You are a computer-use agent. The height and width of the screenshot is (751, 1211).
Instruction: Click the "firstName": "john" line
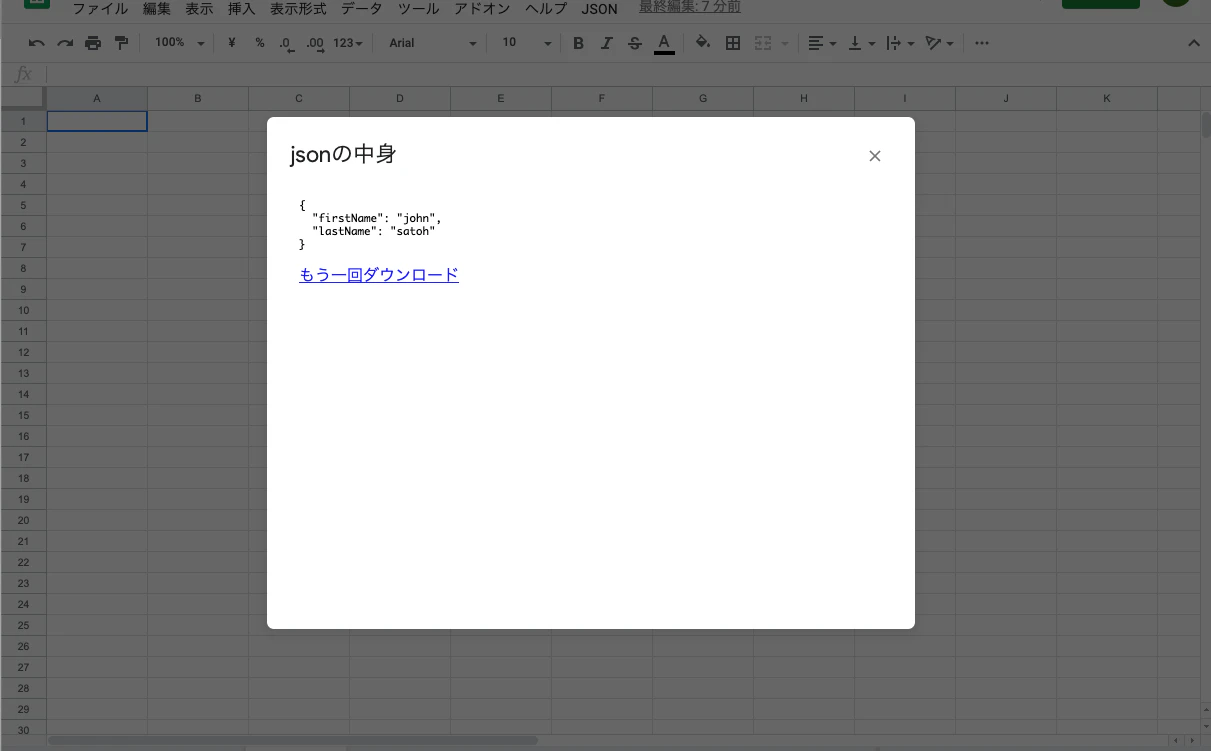click(376, 218)
